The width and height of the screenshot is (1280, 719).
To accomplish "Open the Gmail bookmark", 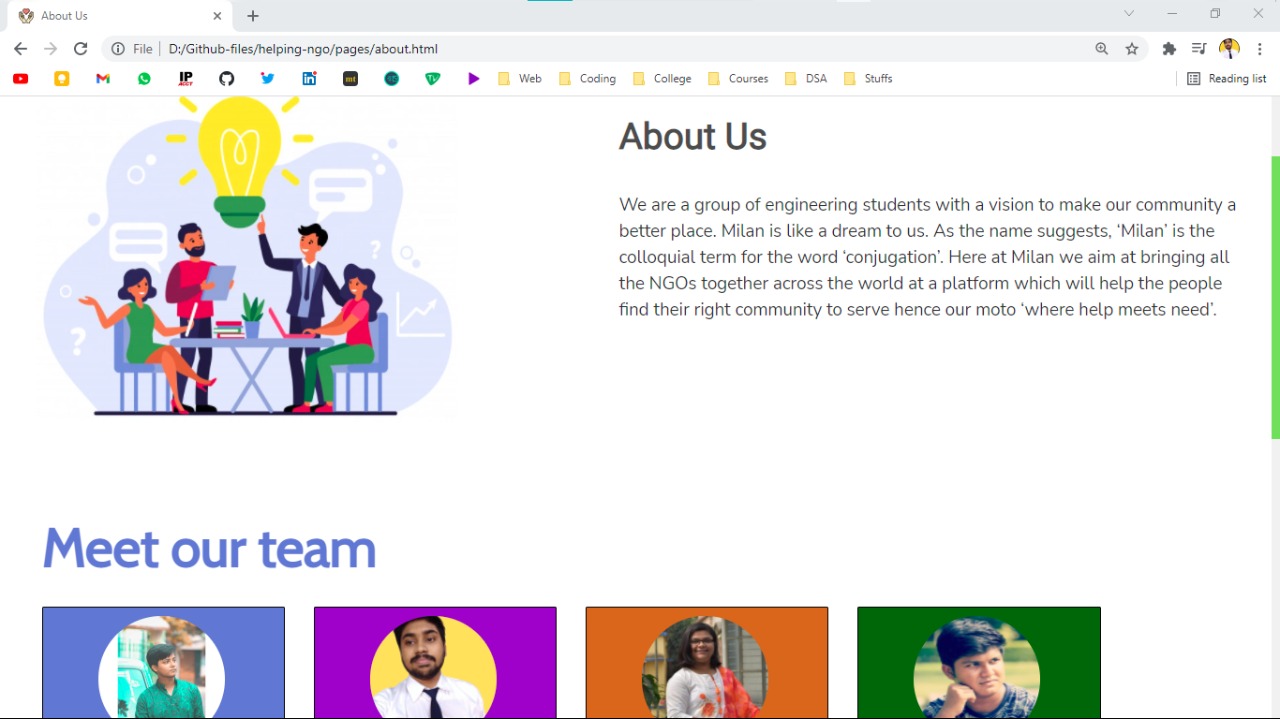I will click(x=103, y=79).
